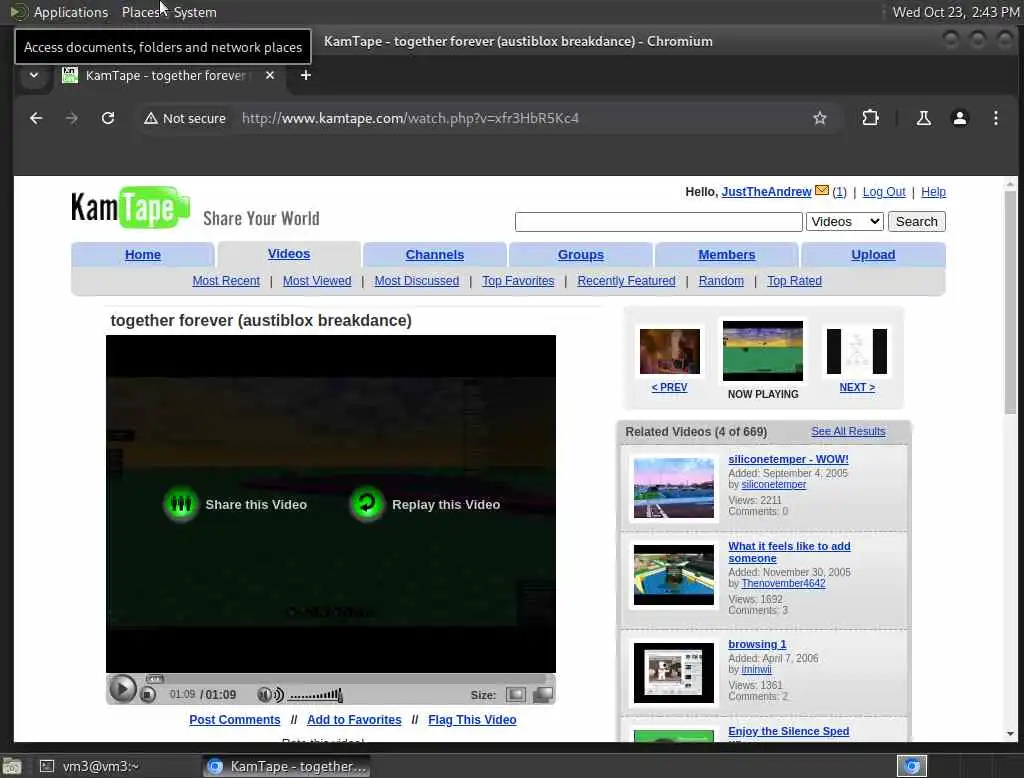Screen dimensions: 1024x778
Task: Open the browsing 1 video thumbnail
Action: 673,673
